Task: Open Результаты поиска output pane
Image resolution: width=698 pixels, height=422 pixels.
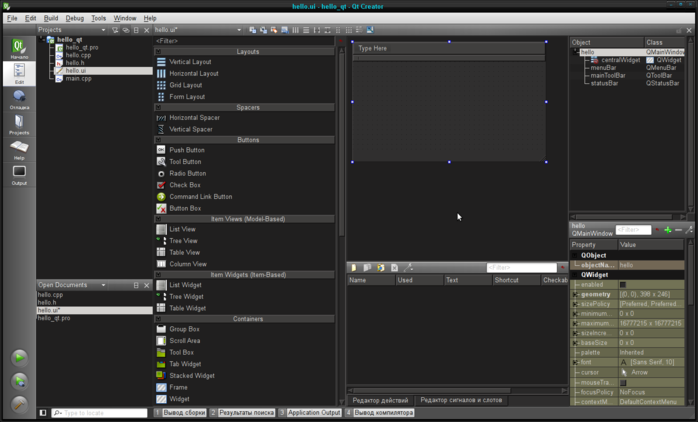Action: tap(242, 413)
